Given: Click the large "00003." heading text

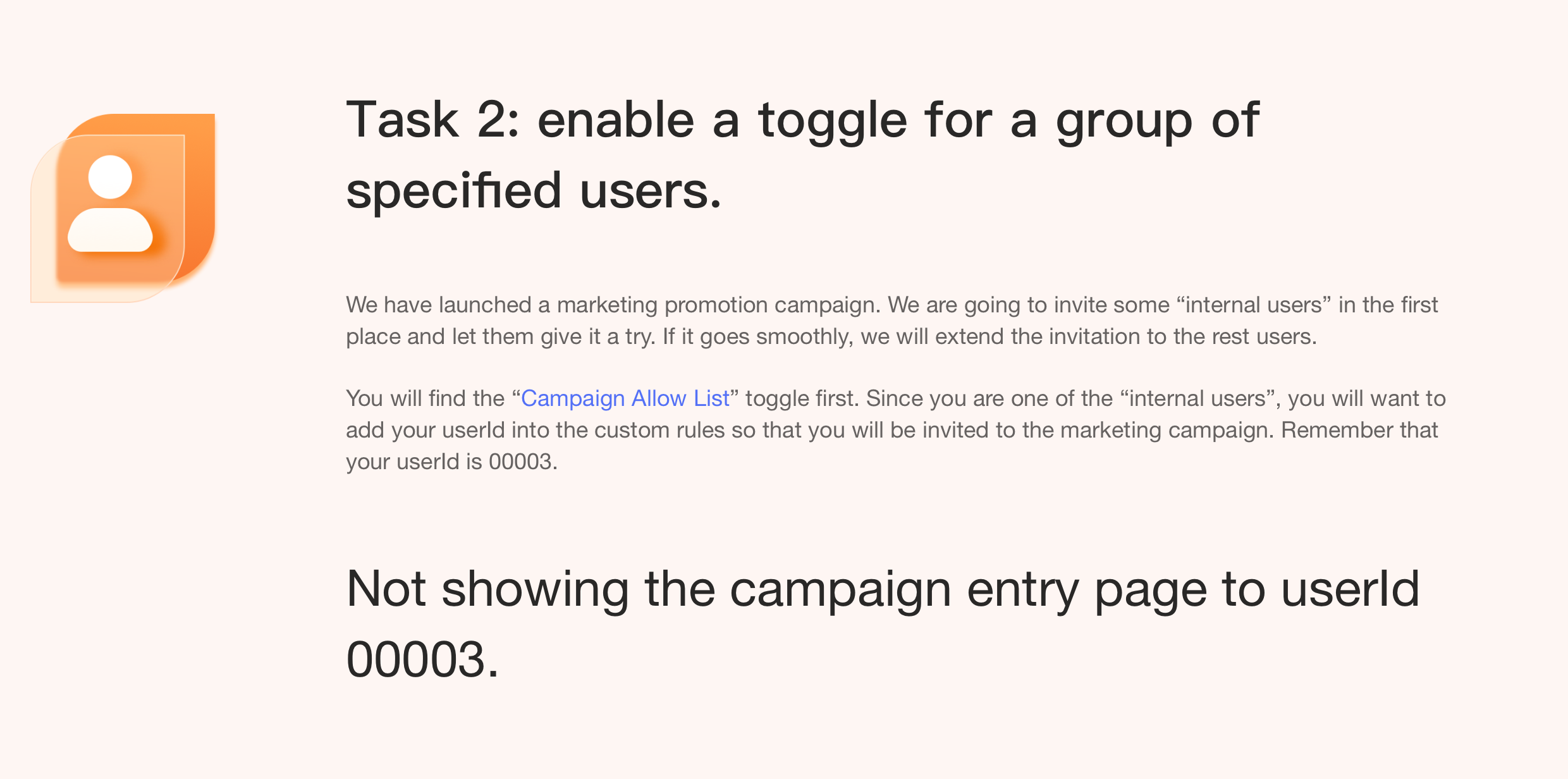Looking at the screenshot, I should (422, 659).
